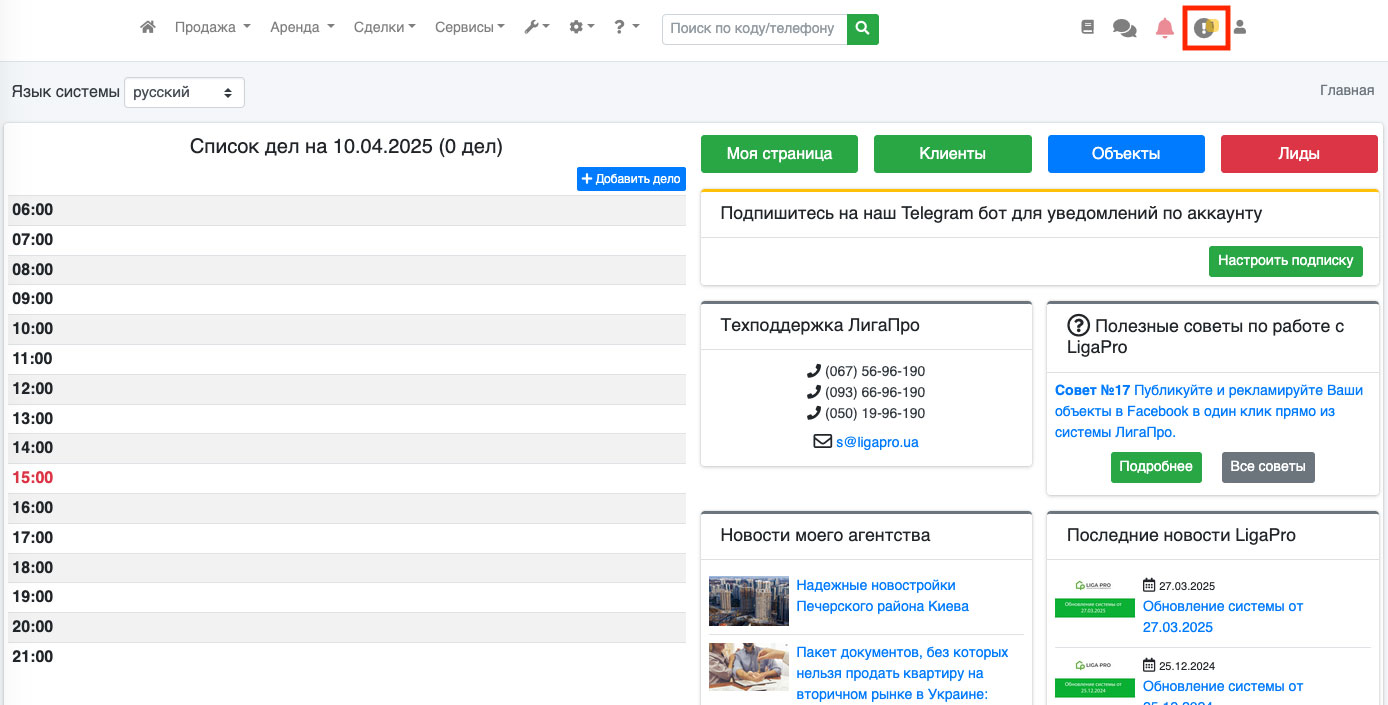Open the chat messages icon
Viewport: 1388px width, 705px height.
[1124, 29]
